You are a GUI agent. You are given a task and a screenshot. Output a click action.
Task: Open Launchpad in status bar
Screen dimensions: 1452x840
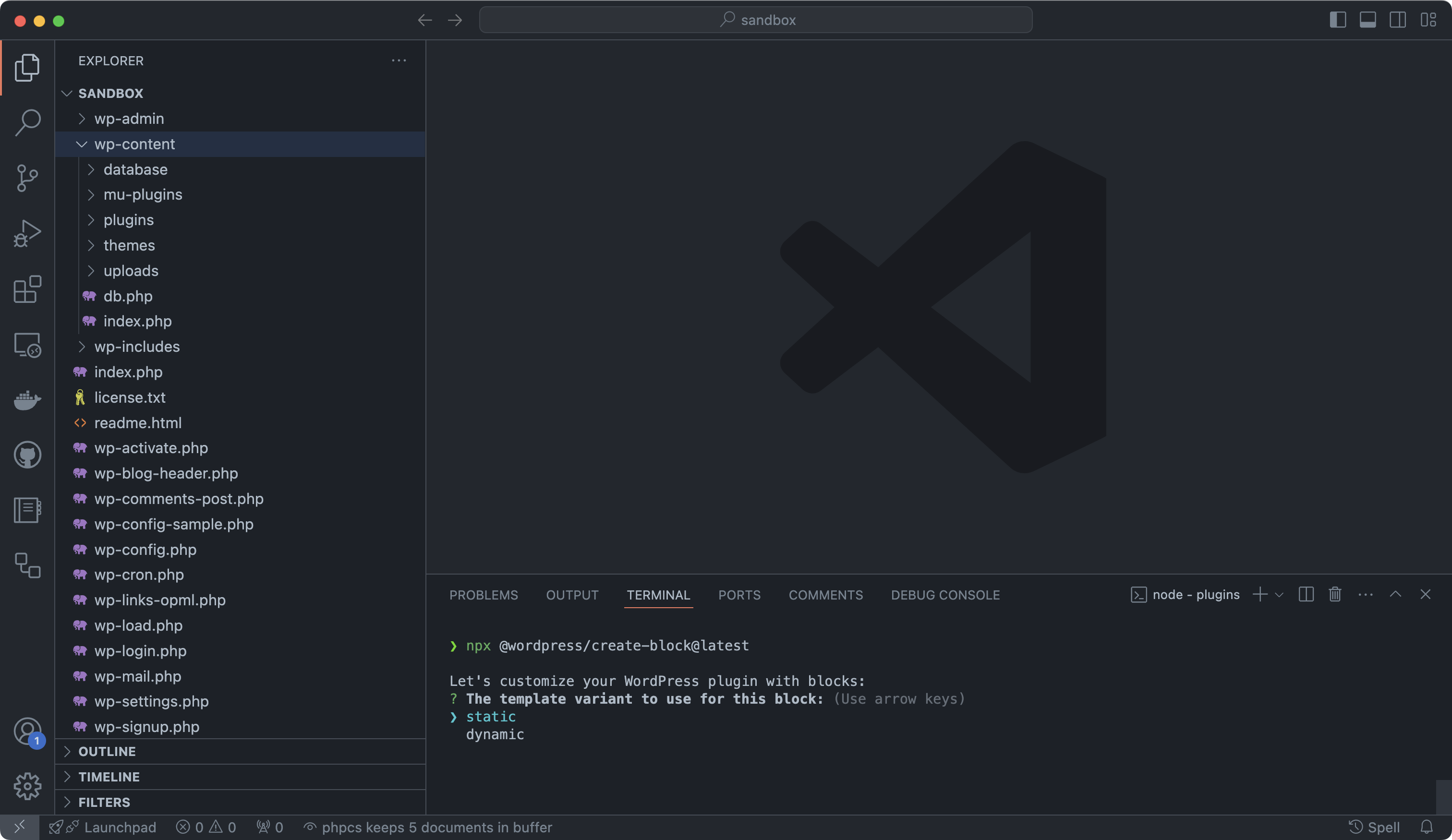(103, 828)
